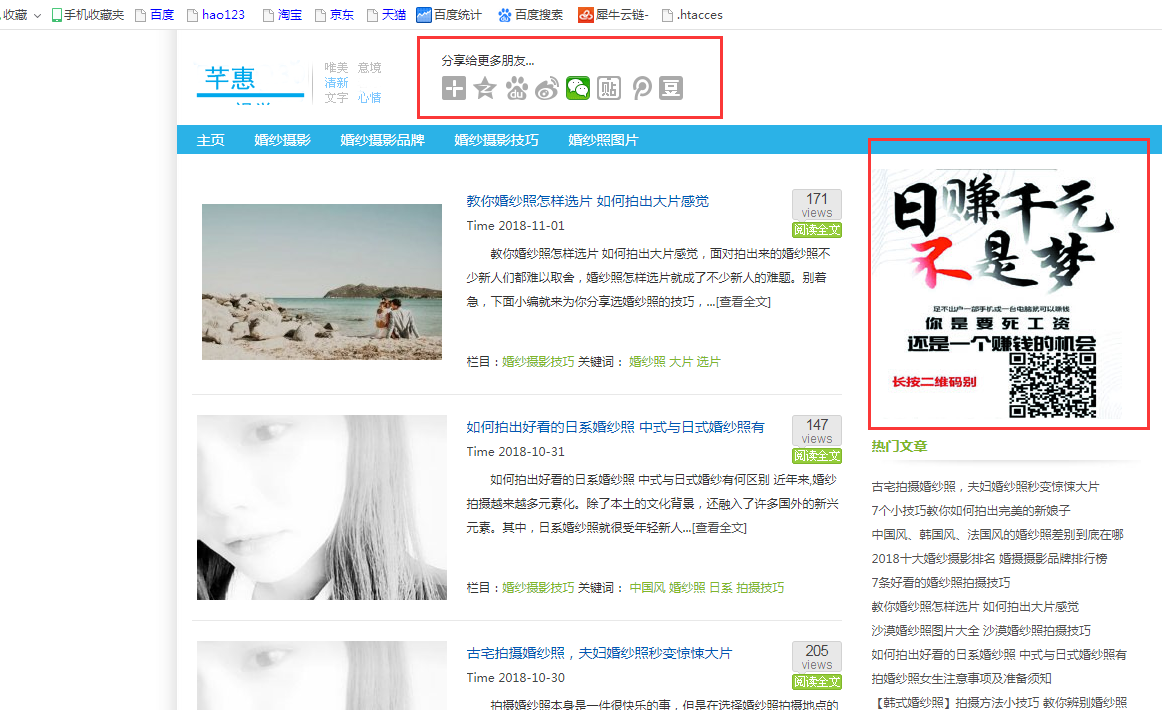Image resolution: width=1162 pixels, height=710 pixels.
Task: Share via Baidu paw icon
Action: tap(517, 88)
